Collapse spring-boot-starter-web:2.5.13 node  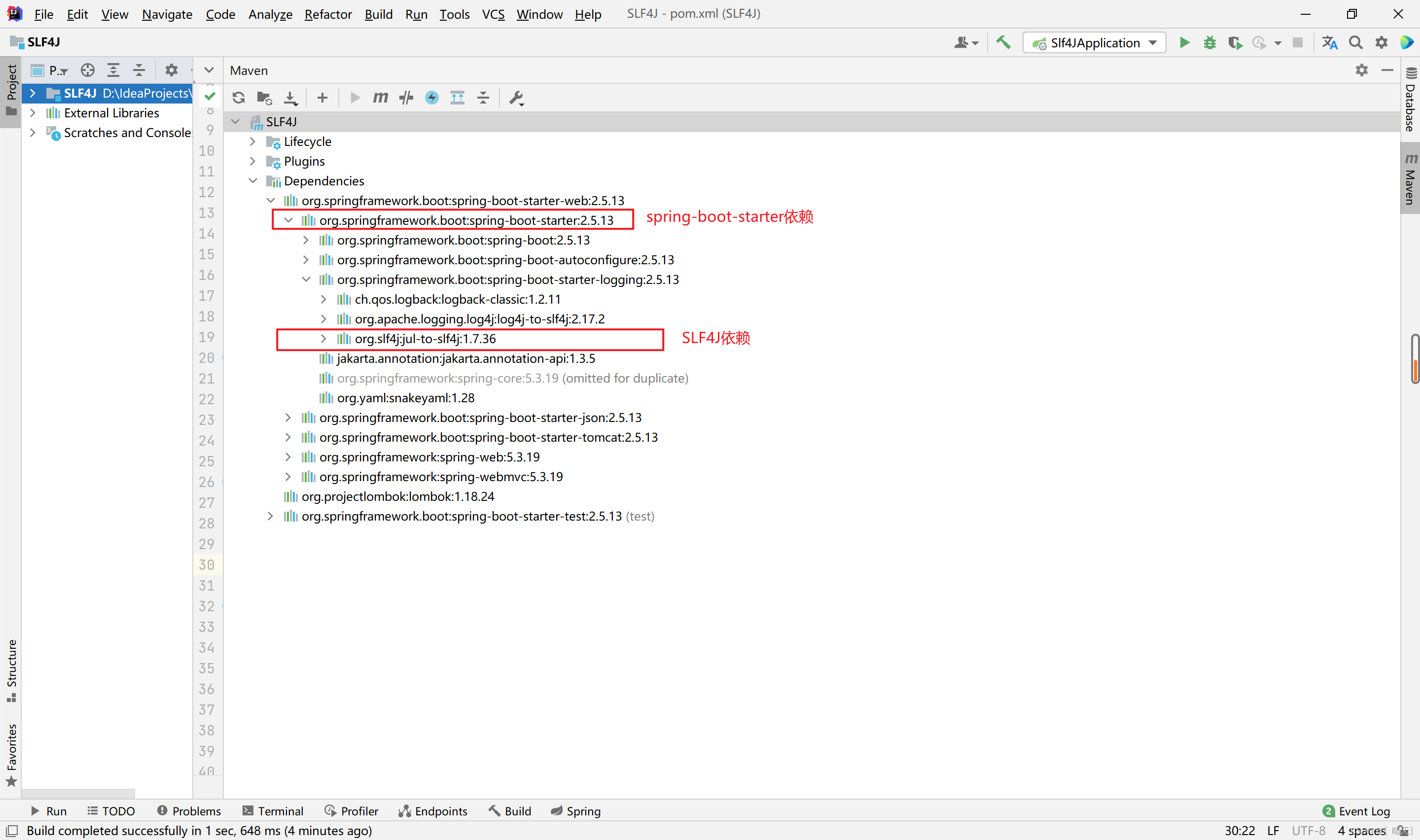(271, 200)
